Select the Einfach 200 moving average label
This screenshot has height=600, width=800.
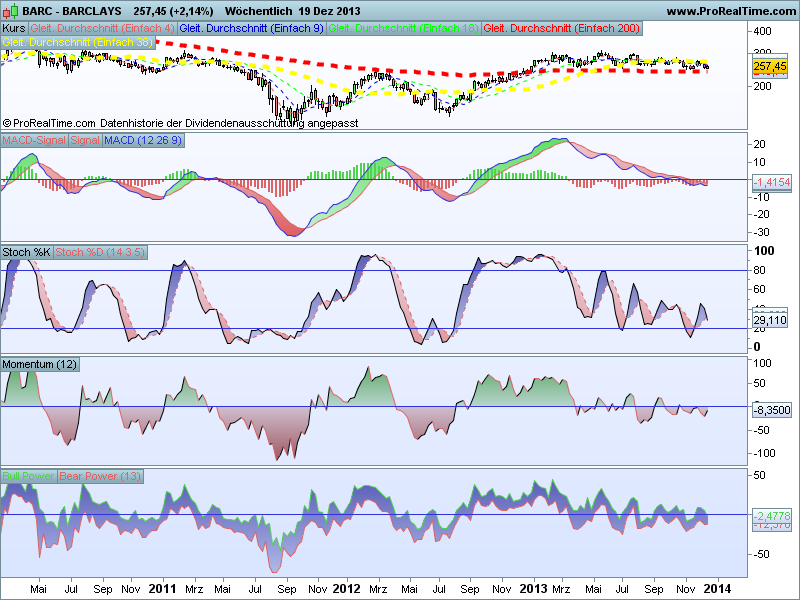[561, 29]
